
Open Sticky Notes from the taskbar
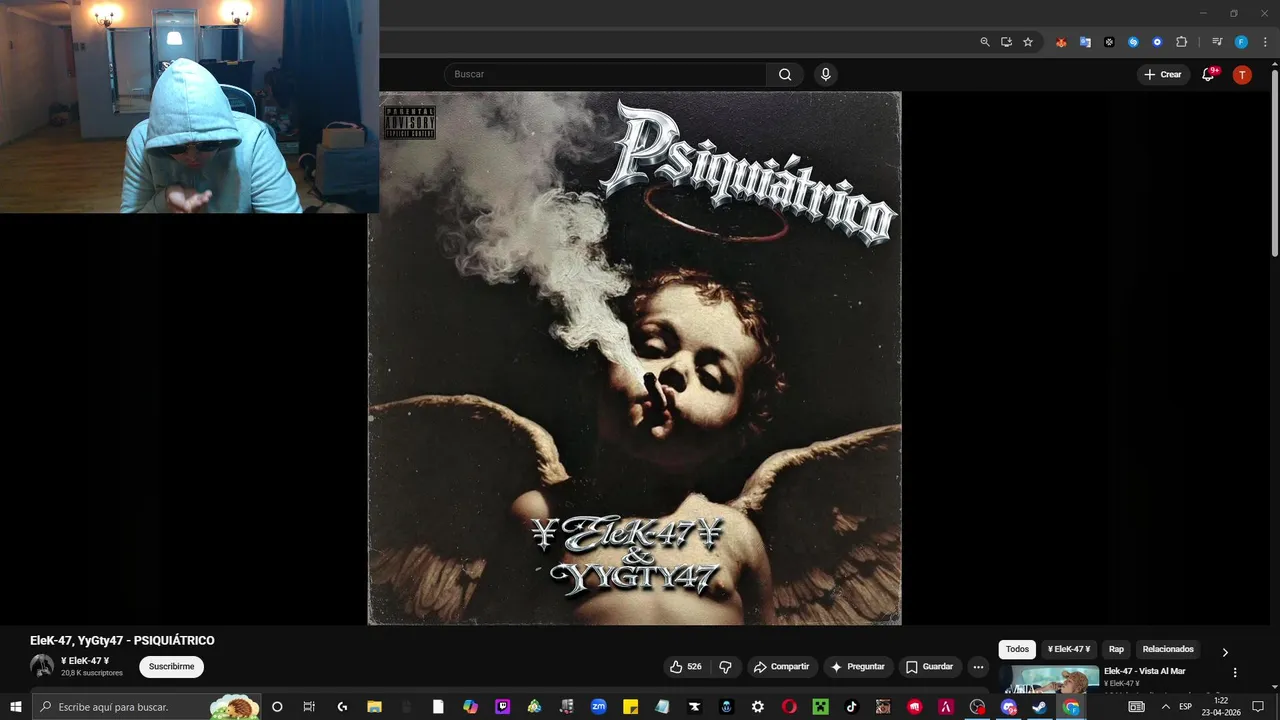630,707
